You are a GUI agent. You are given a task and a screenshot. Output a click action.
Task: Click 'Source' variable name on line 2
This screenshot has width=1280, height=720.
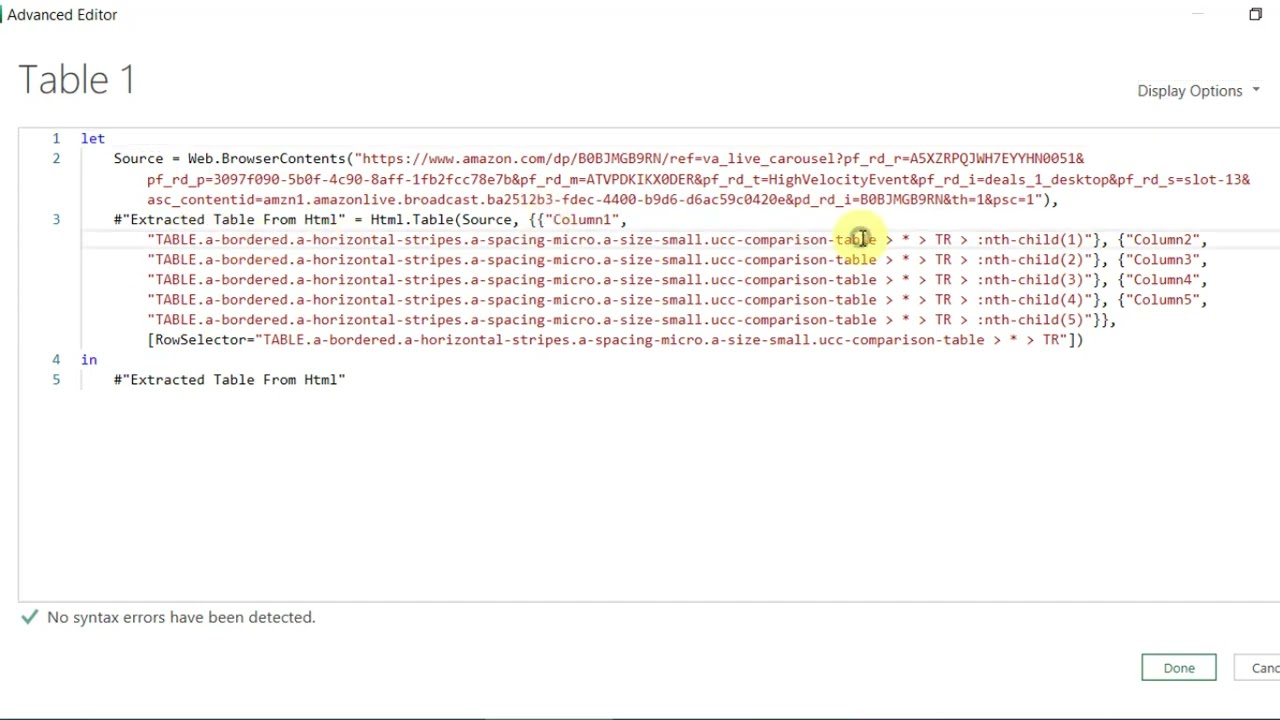(x=138, y=158)
